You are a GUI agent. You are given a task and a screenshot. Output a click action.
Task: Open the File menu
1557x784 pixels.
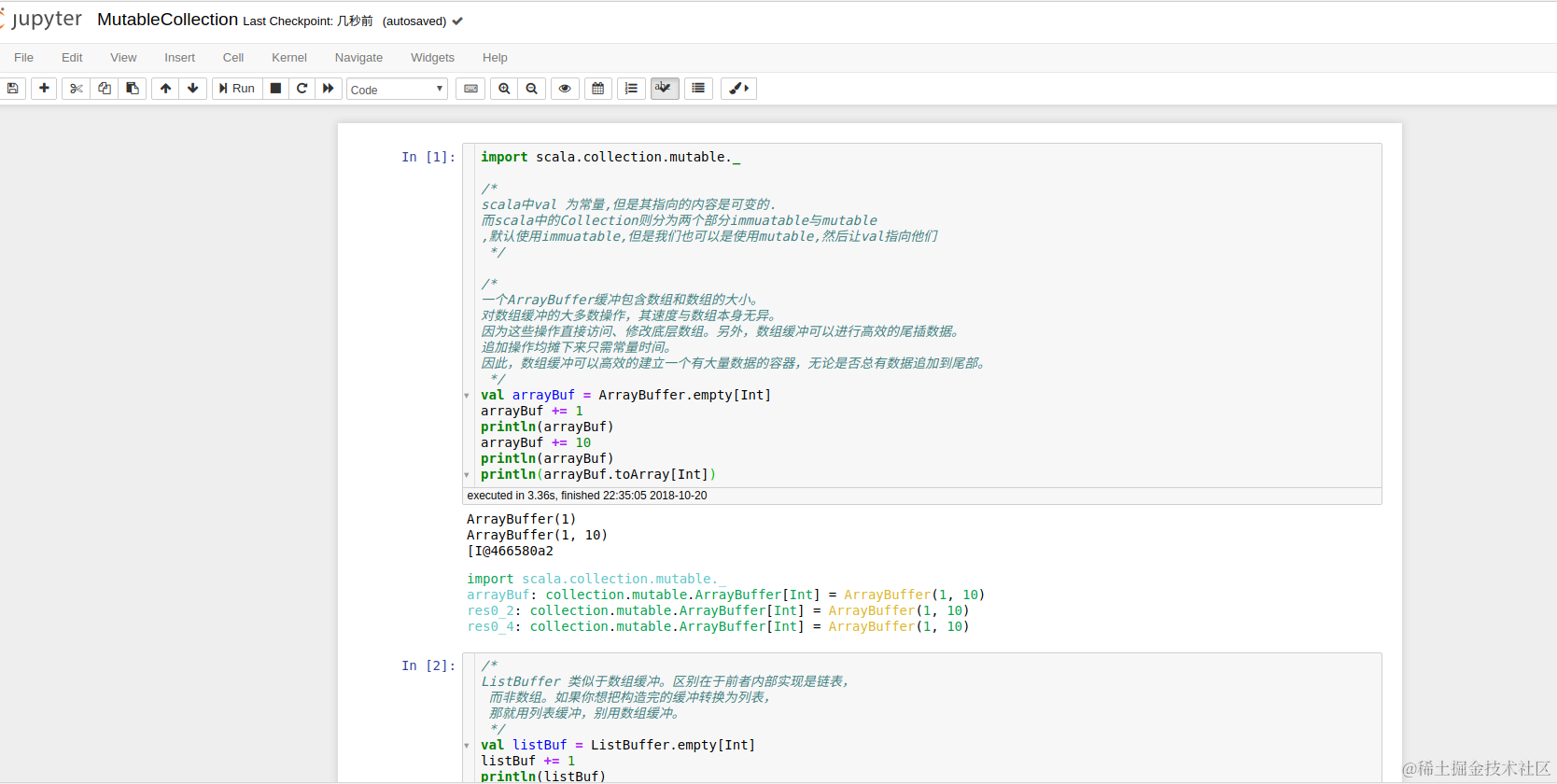click(x=24, y=58)
